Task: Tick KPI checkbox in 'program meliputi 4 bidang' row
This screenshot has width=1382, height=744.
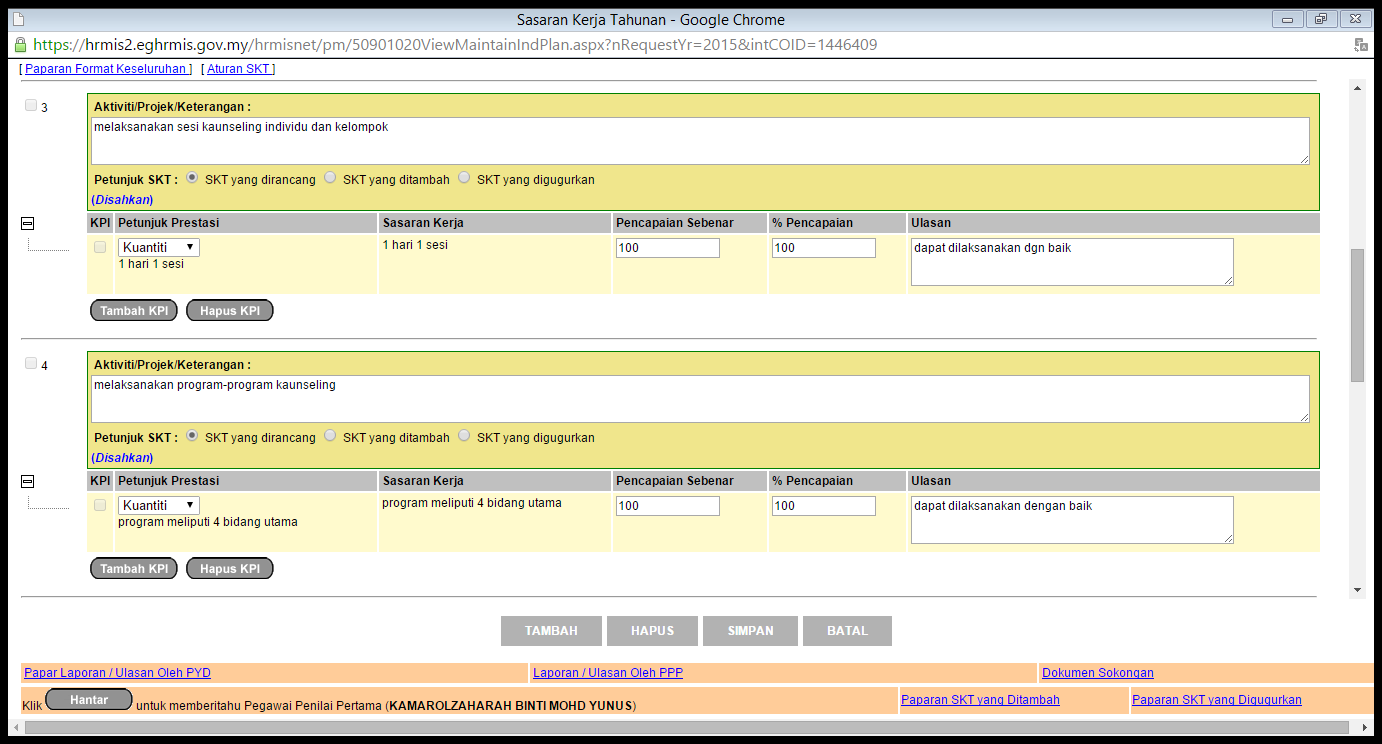Action: (x=100, y=505)
